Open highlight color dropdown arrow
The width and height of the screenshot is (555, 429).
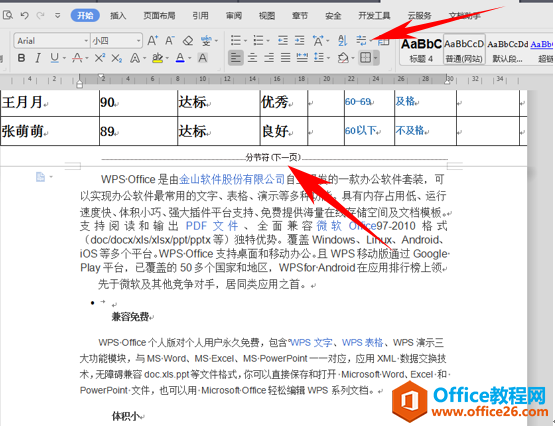167,58
